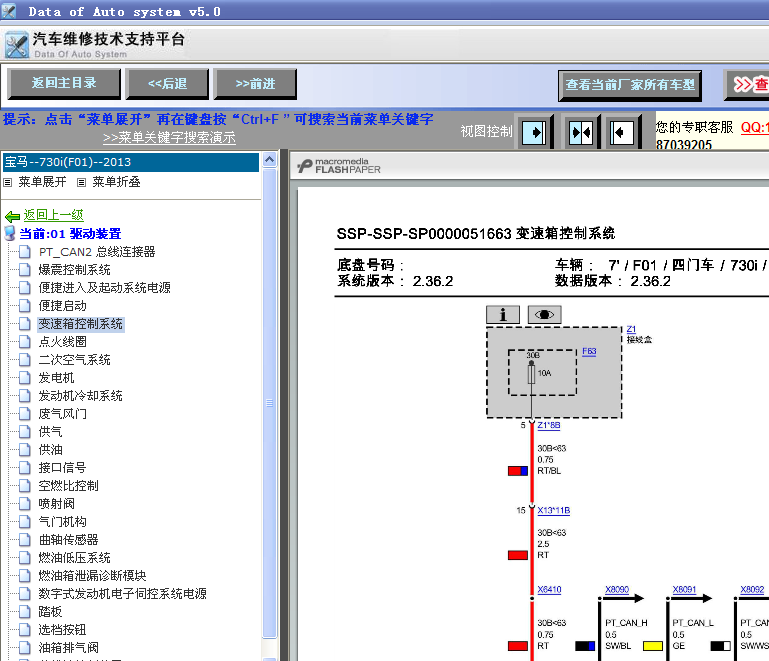Open the X8090 connector link
Screen dimensions: 769x661
tap(617, 589)
